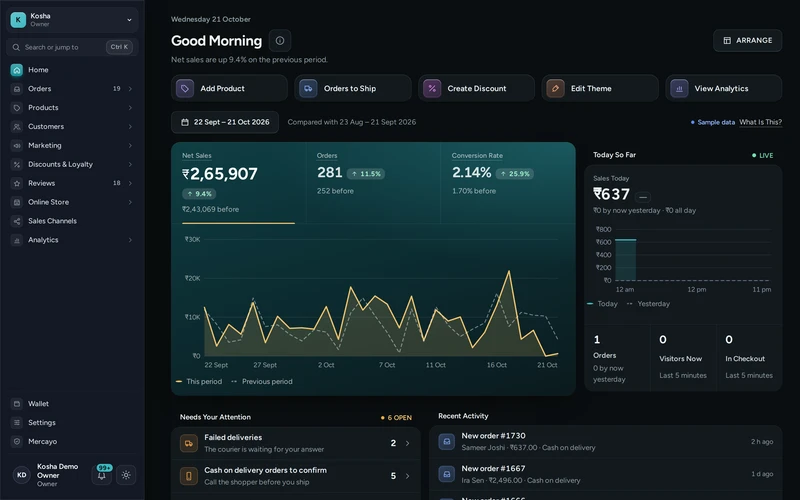
Task: Click the tag icon on Add Product
Action: tap(185, 88)
